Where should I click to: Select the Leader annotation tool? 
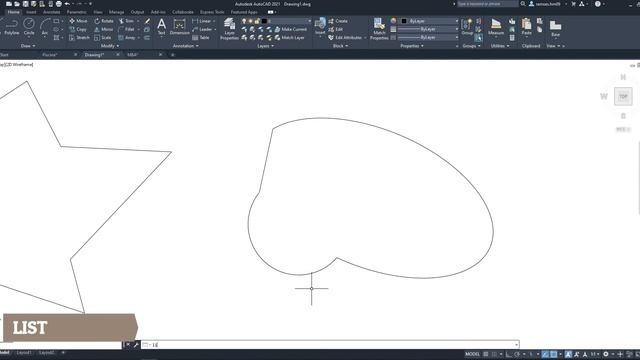pos(202,29)
